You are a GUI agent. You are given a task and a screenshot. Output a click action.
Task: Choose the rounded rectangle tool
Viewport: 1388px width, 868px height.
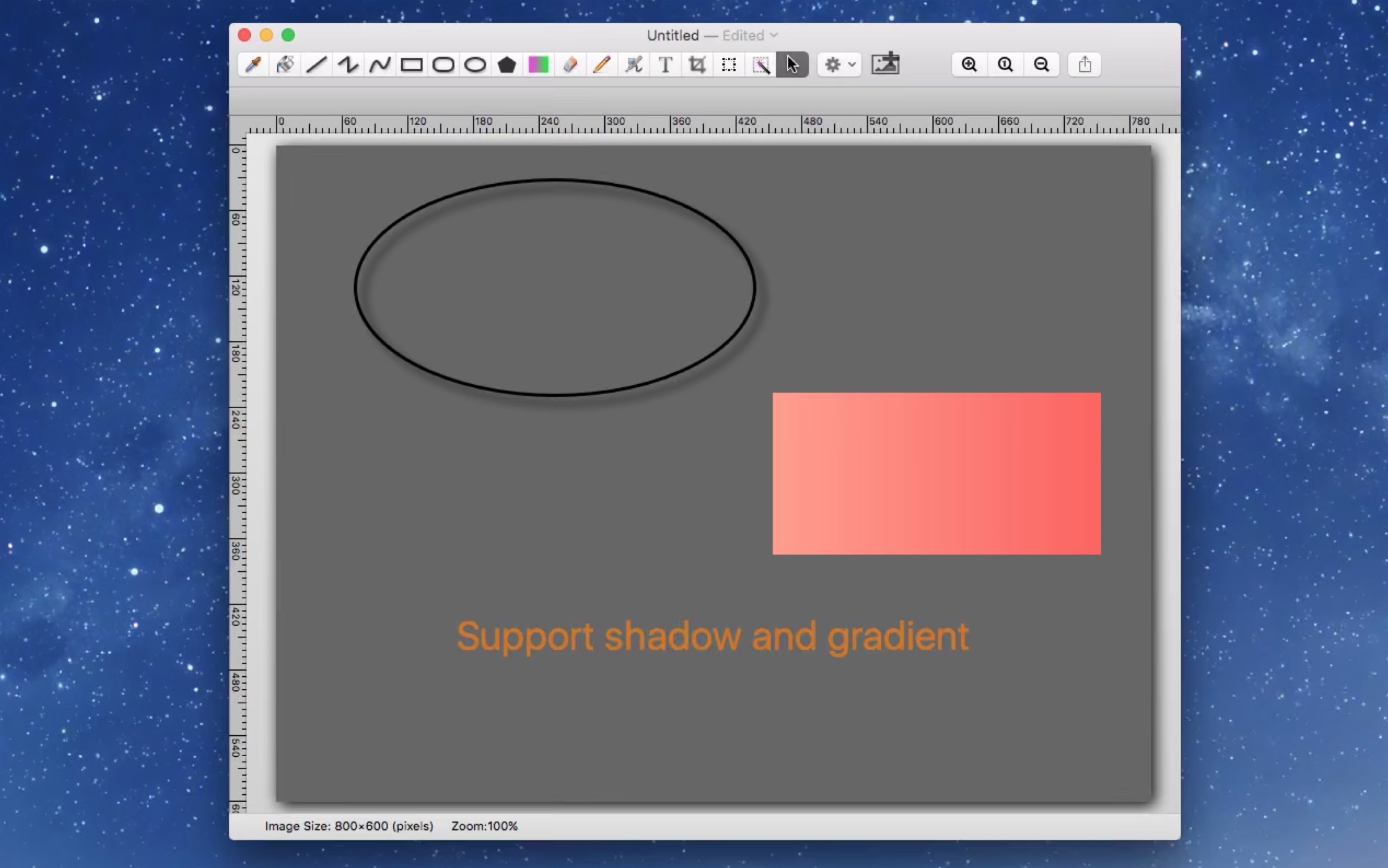[443, 65]
